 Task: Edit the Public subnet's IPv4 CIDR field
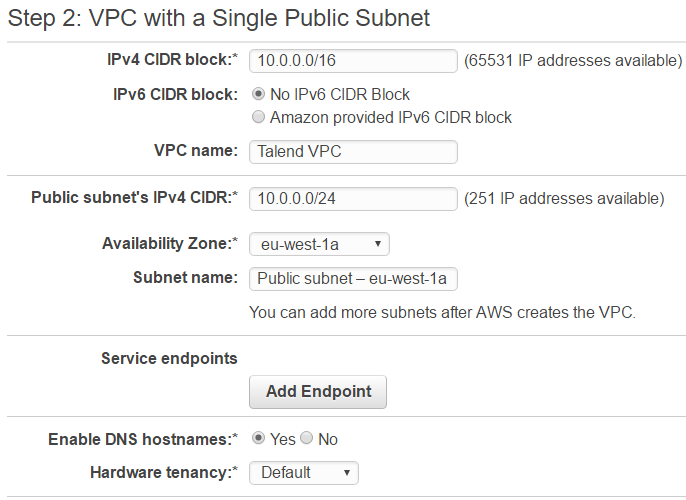pyautogui.click(x=353, y=198)
